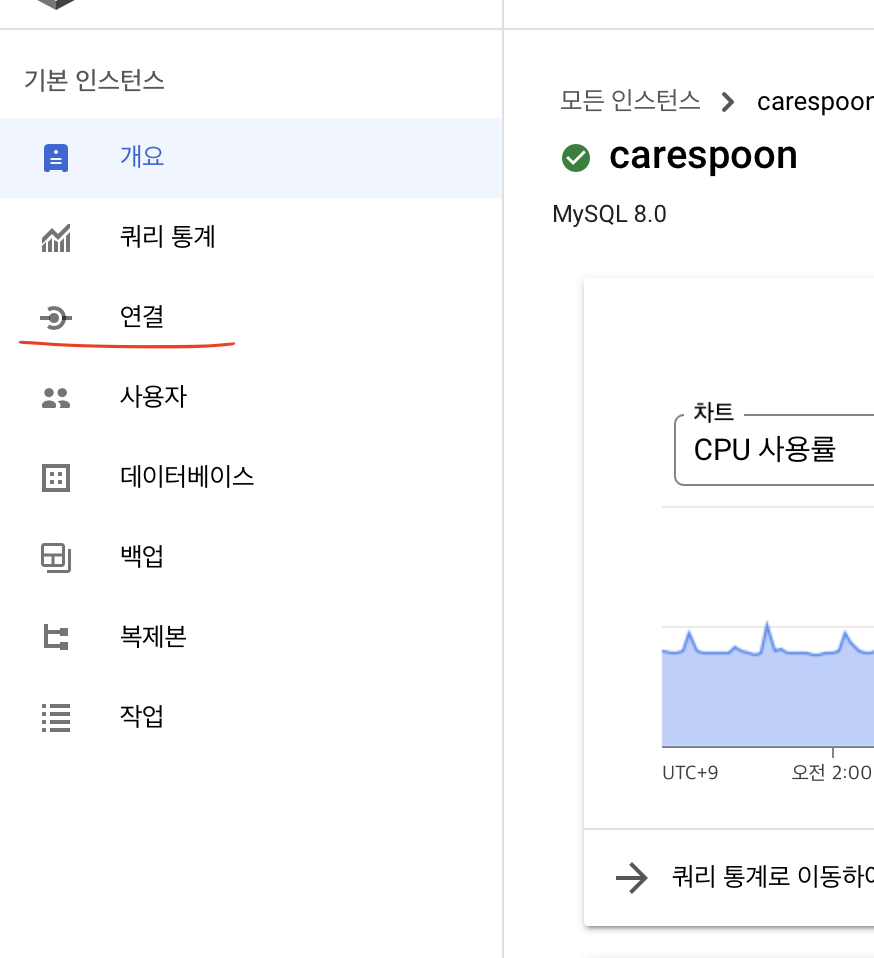
Task: Click the 오전 2:00 axis label
Action: [x=831, y=773]
